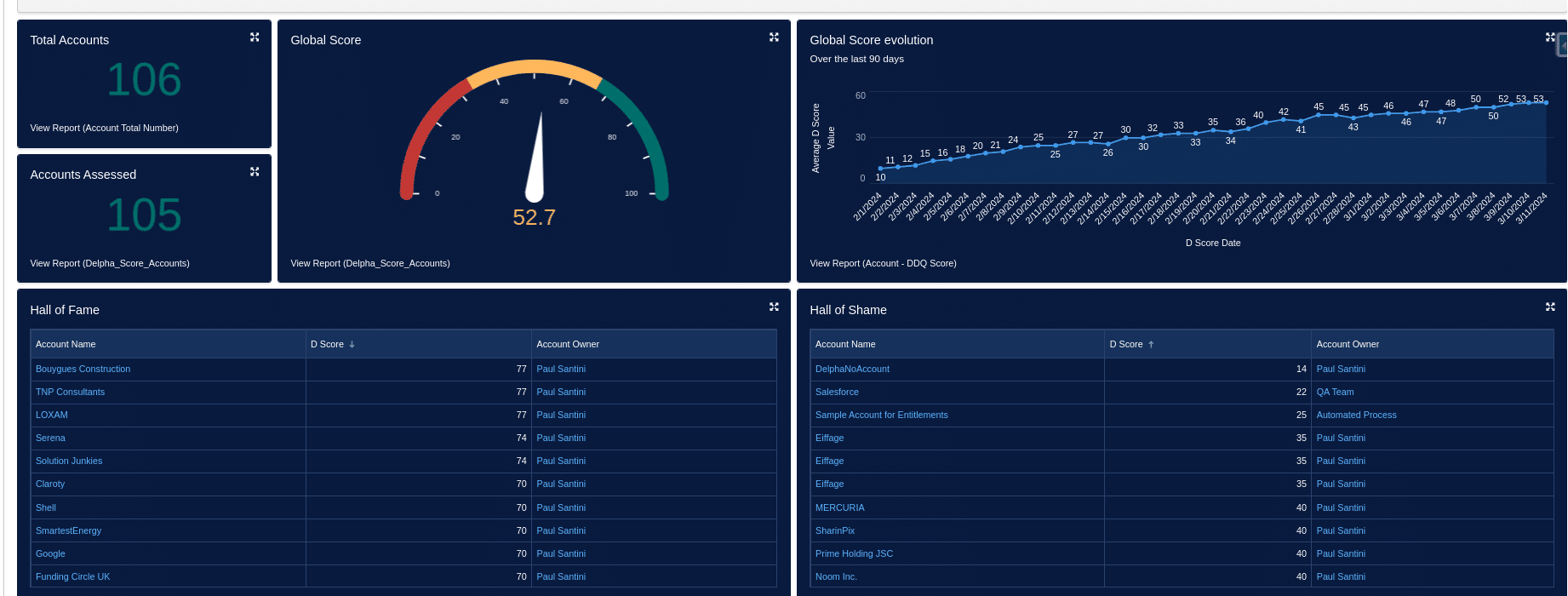Open Funding Circle UK account

click(72, 576)
